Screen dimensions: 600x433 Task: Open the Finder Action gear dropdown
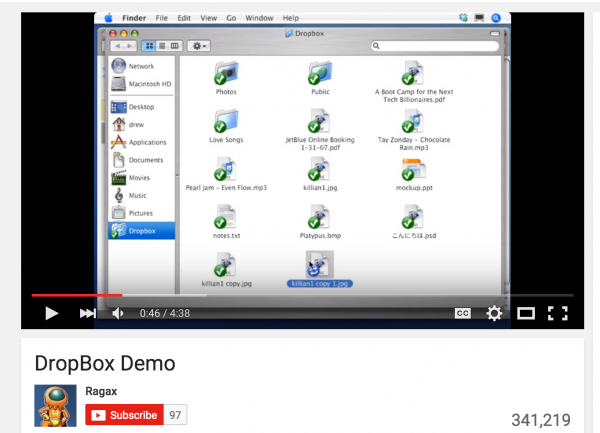click(199, 46)
